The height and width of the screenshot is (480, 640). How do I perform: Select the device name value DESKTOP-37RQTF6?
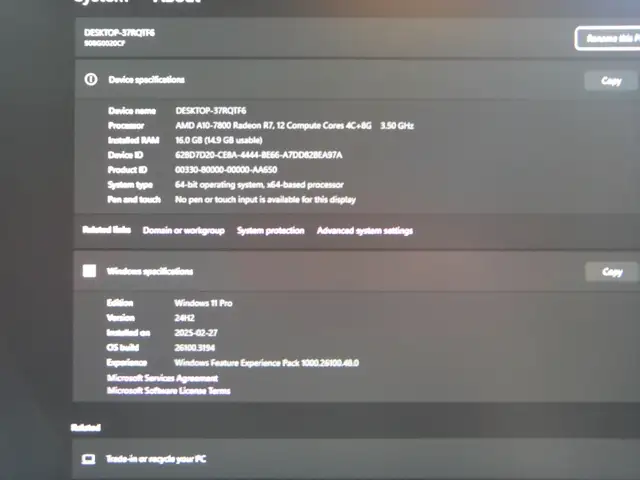[x=211, y=111]
